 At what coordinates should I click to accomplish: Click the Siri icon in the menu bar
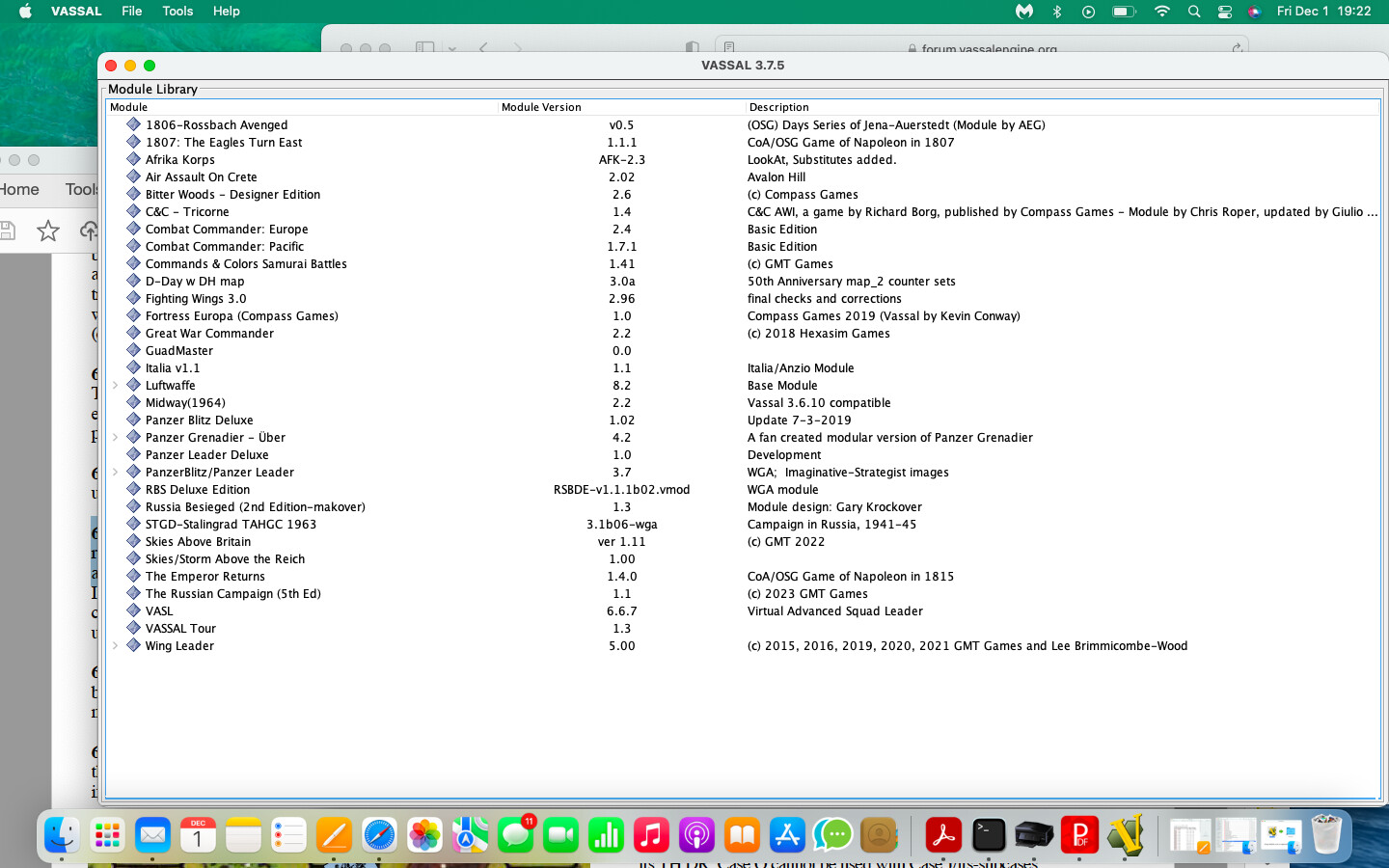coord(1254,12)
